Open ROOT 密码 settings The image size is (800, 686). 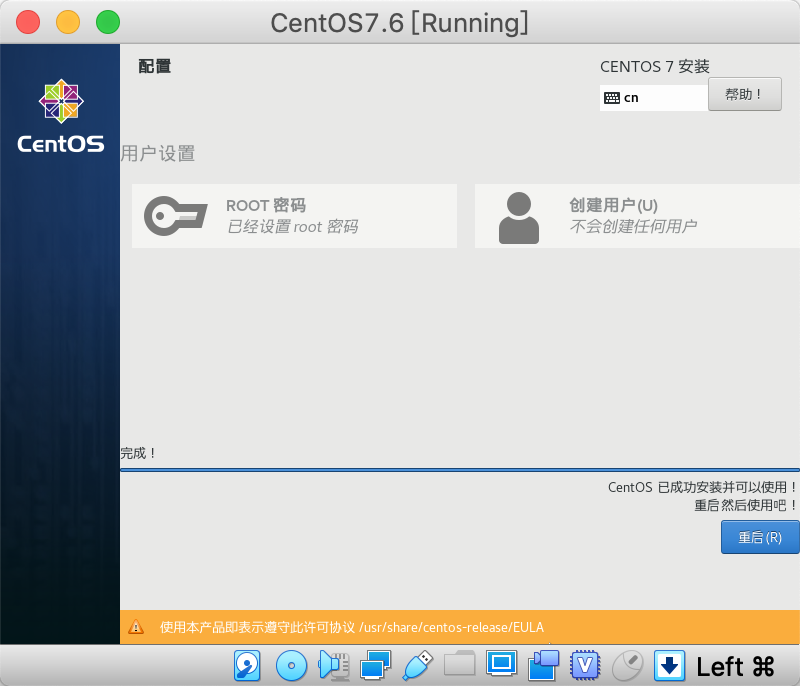pos(294,216)
